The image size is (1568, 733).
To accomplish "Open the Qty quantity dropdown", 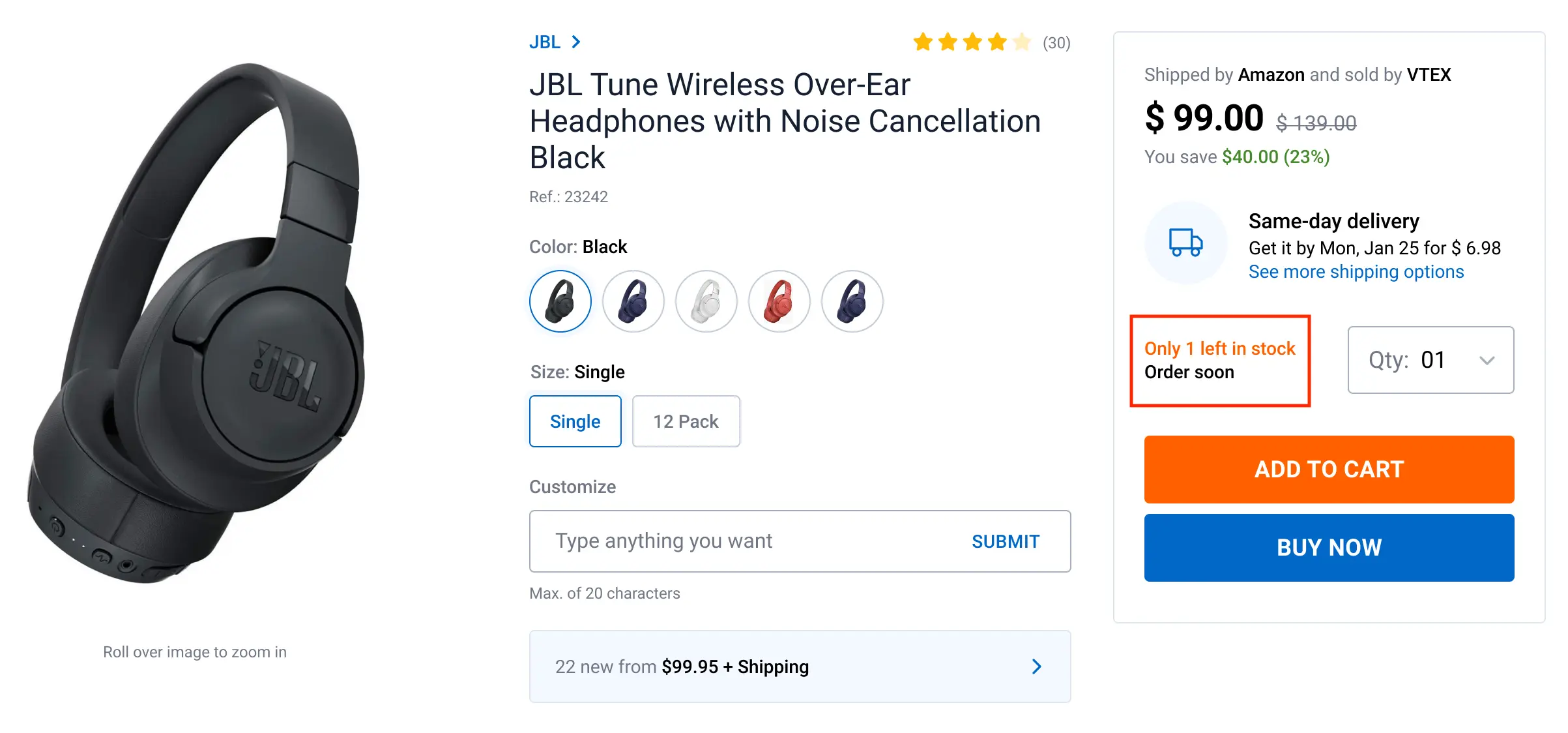I will [1430, 360].
